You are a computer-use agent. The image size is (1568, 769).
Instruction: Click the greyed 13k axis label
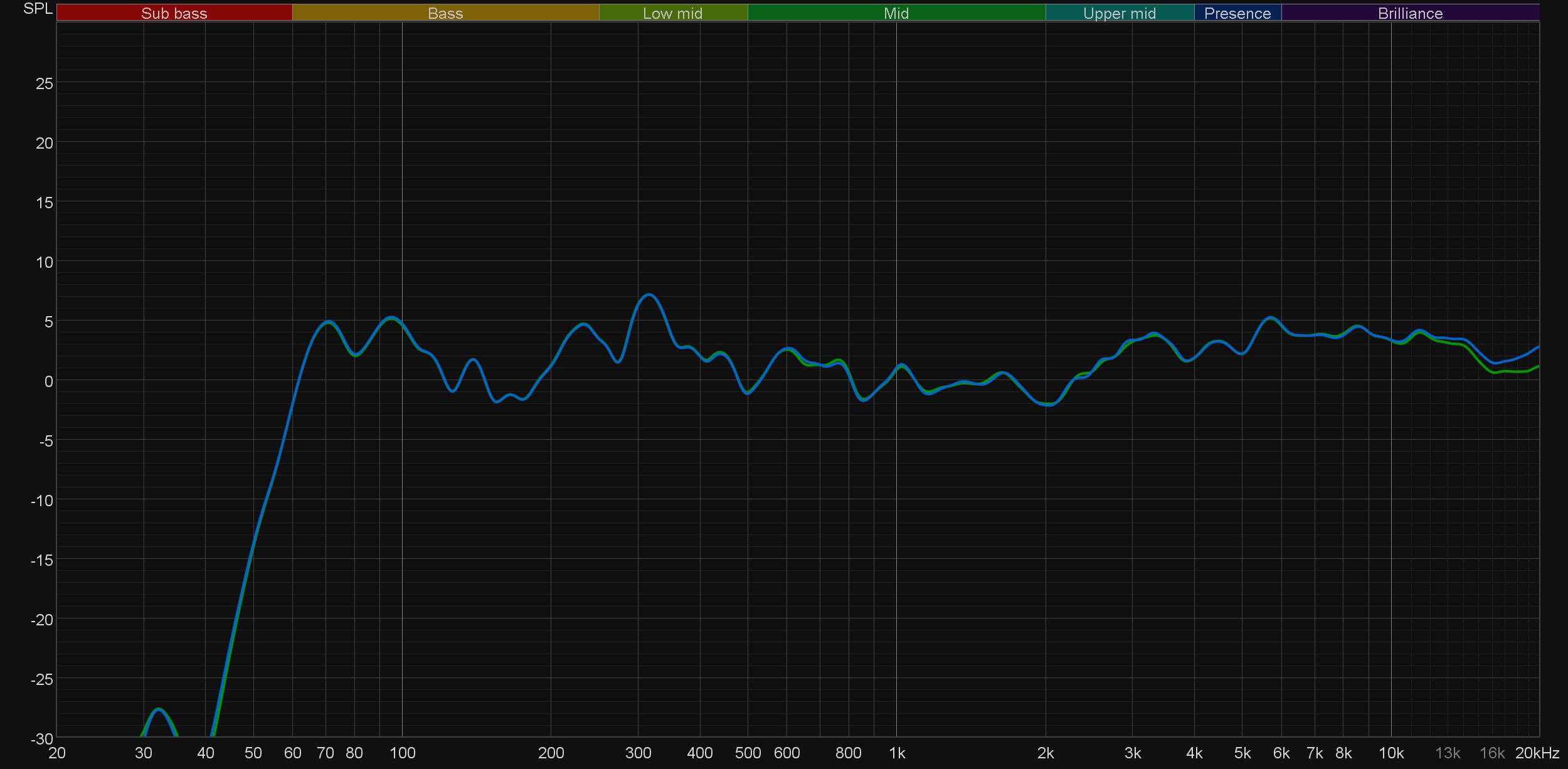1448,753
